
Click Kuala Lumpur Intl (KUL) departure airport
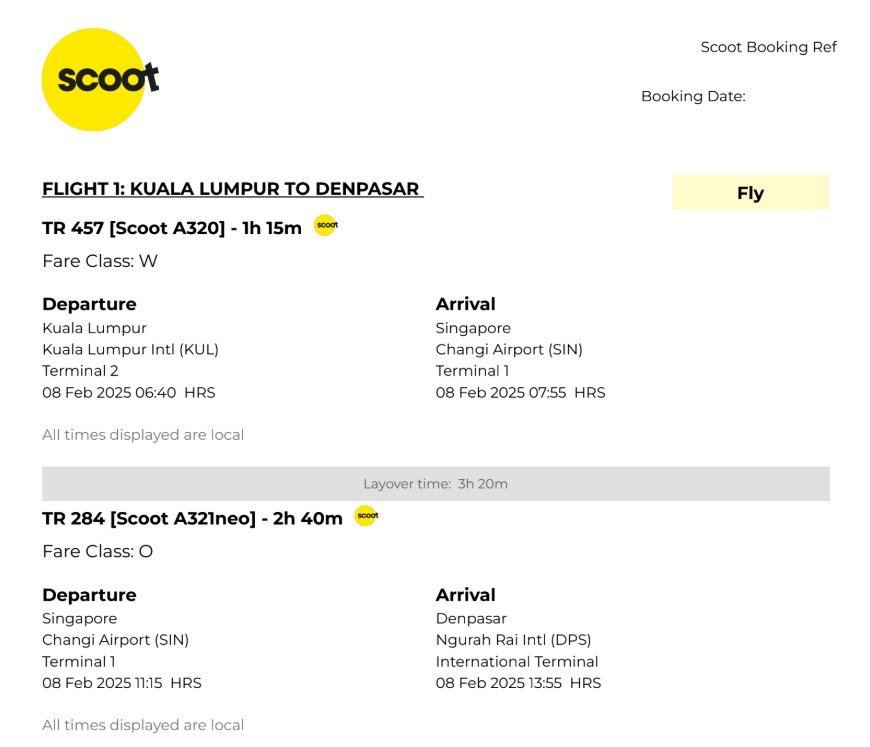coord(130,350)
